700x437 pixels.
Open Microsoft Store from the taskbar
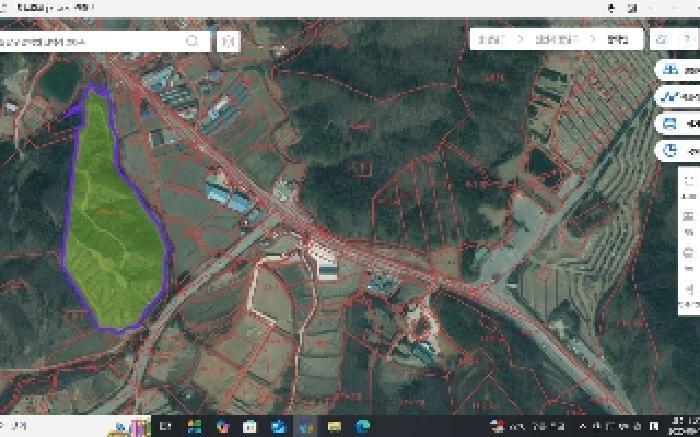pyautogui.click(x=250, y=426)
